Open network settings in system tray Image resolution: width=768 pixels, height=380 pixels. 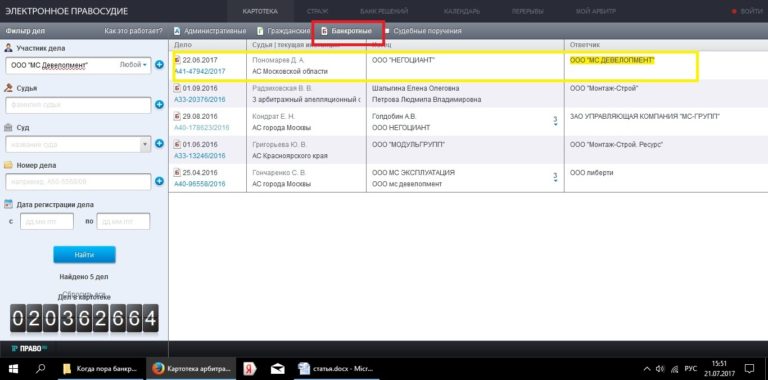pos(674,369)
